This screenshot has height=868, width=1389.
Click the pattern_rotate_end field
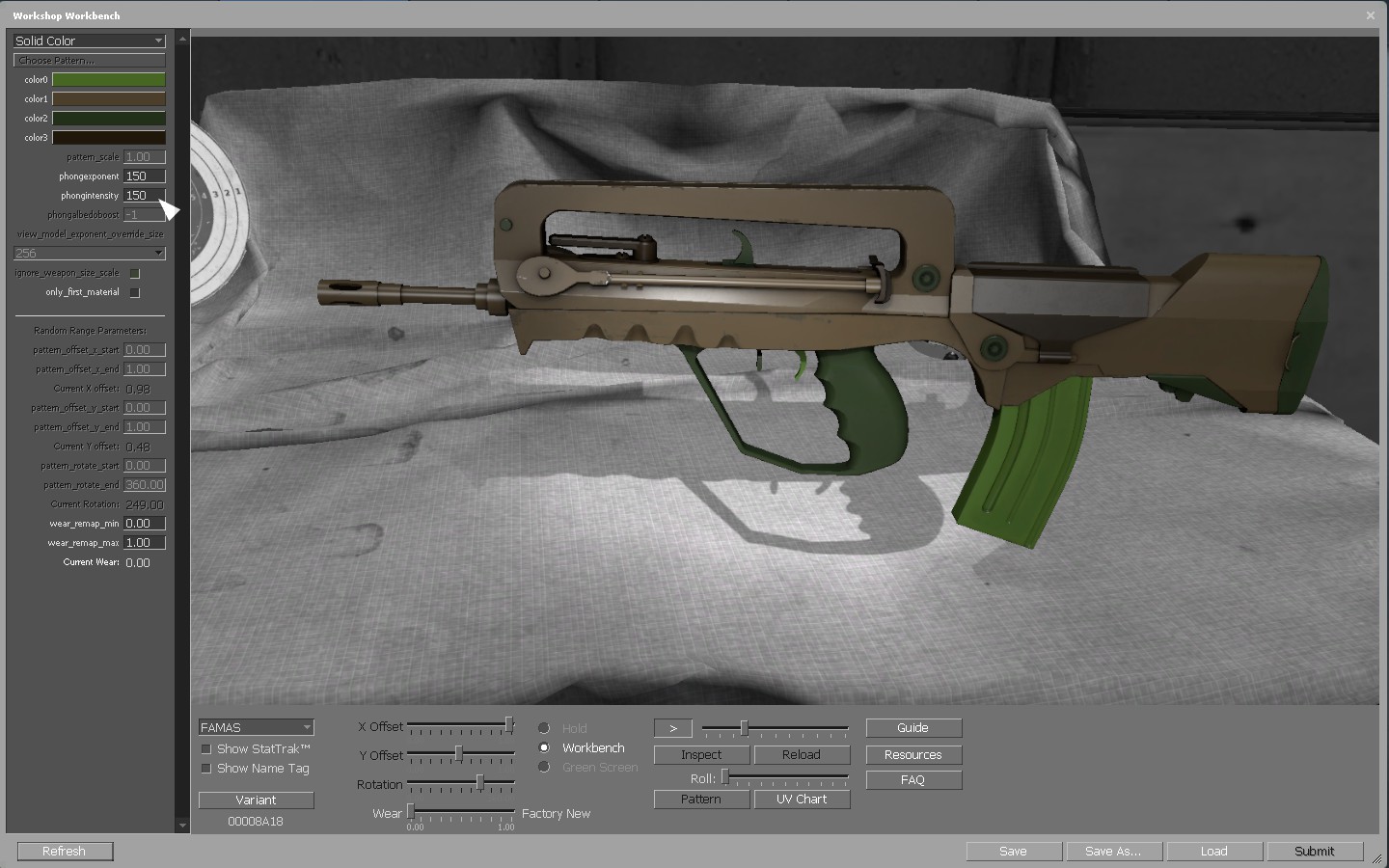(145, 484)
